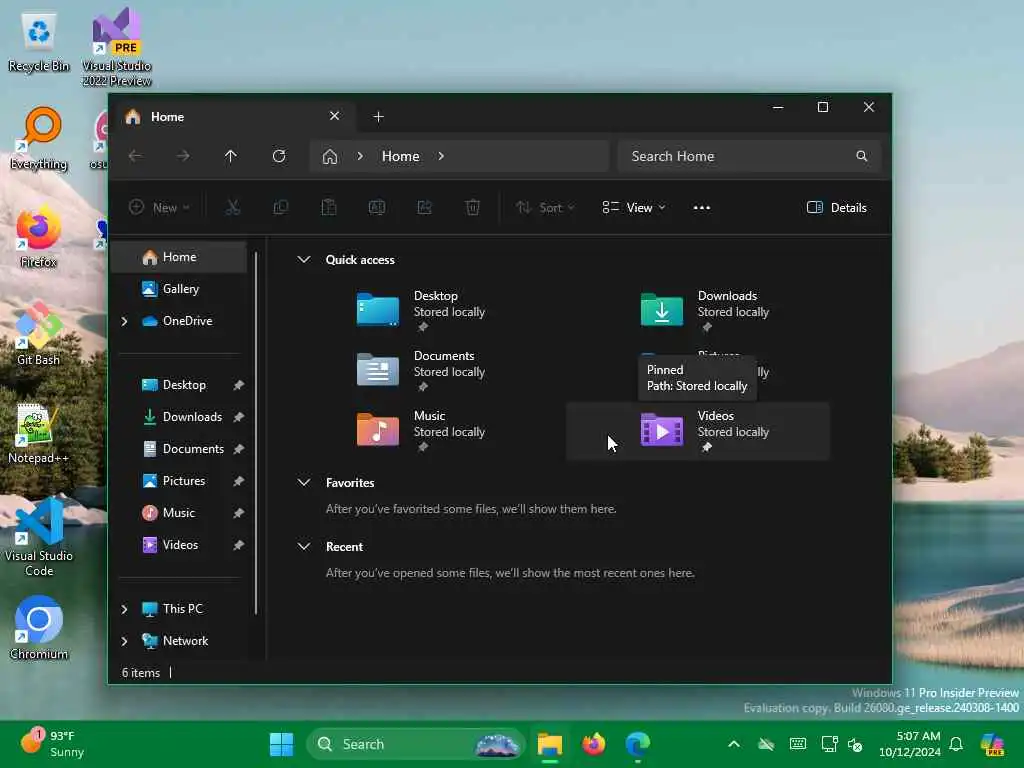Open the Sort dropdown

tap(545, 208)
